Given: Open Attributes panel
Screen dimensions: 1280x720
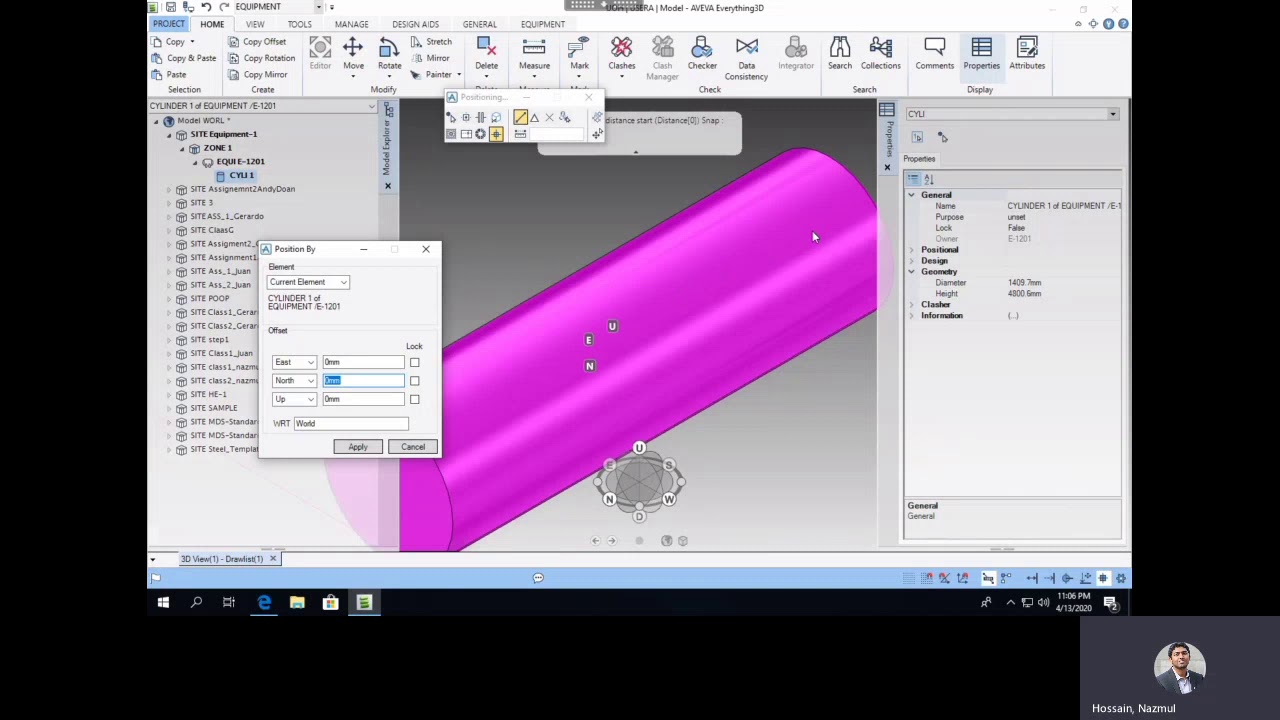Looking at the screenshot, I should (x=1027, y=54).
